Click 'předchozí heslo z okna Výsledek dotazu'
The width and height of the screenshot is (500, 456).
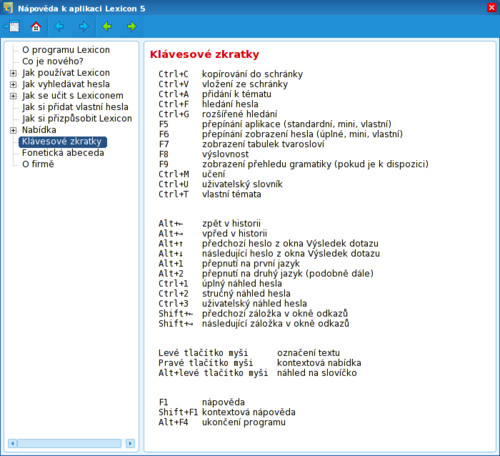point(290,243)
